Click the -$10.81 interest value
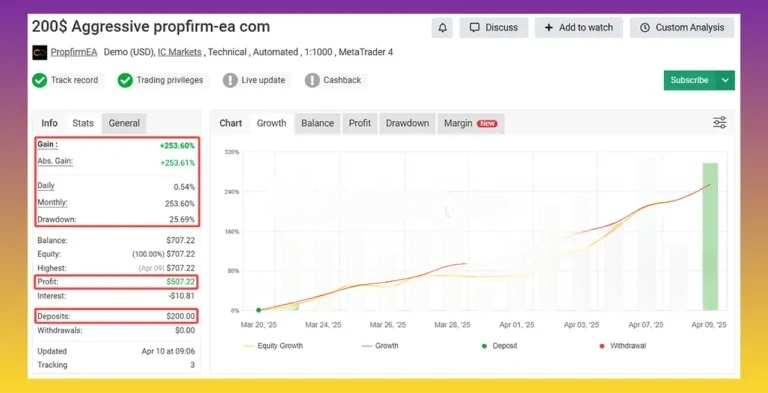This screenshot has height=393, width=768. click(x=182, y=296)
